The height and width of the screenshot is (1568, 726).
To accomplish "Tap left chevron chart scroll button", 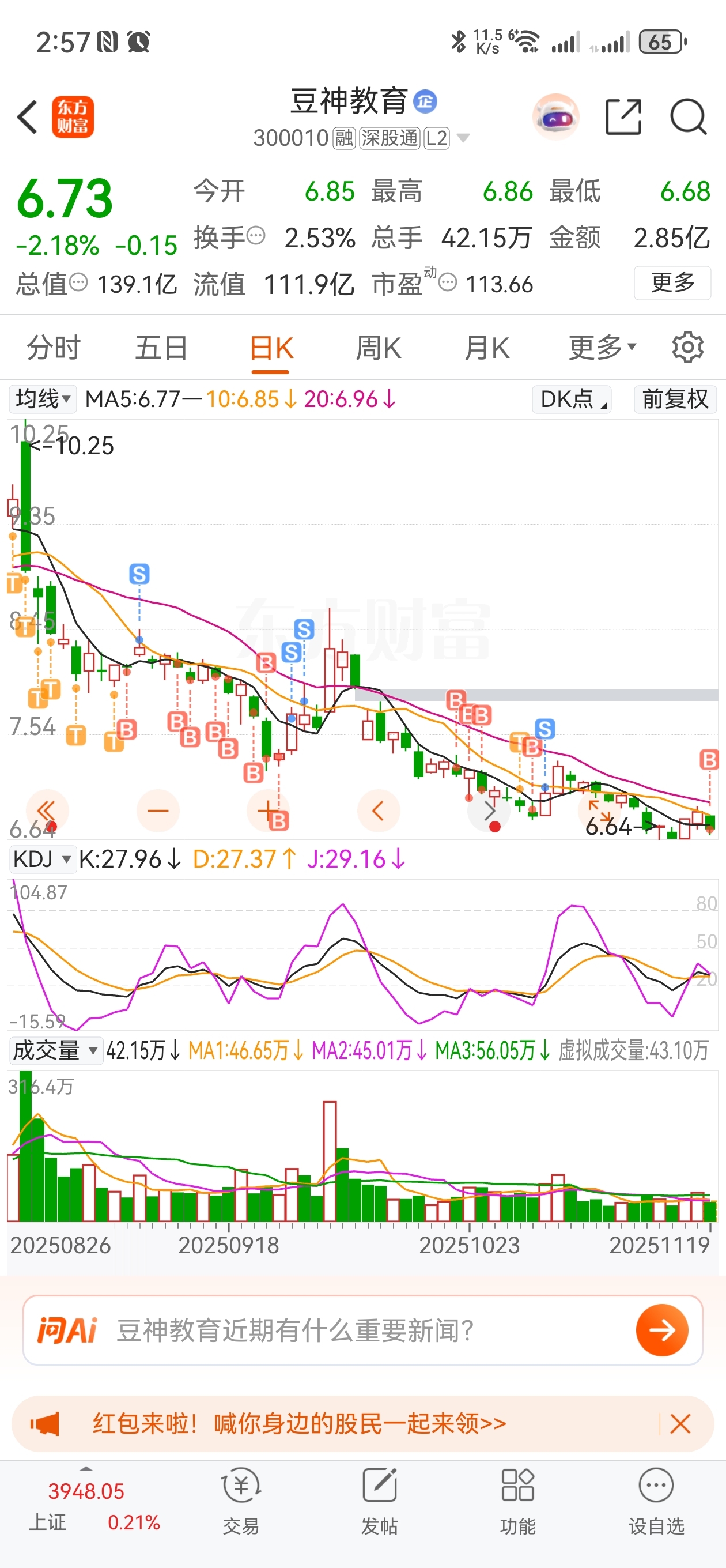I will [x=378, y=810].
